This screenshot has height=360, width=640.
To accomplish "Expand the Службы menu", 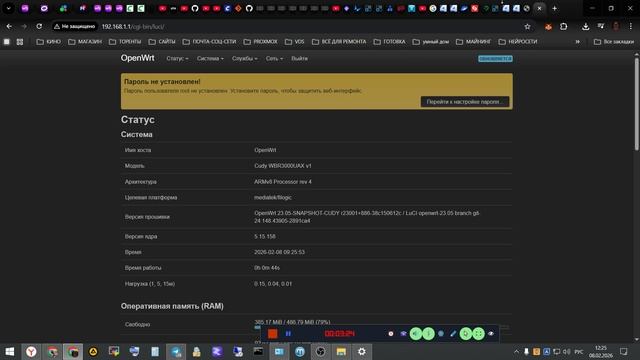I will 245,58.
